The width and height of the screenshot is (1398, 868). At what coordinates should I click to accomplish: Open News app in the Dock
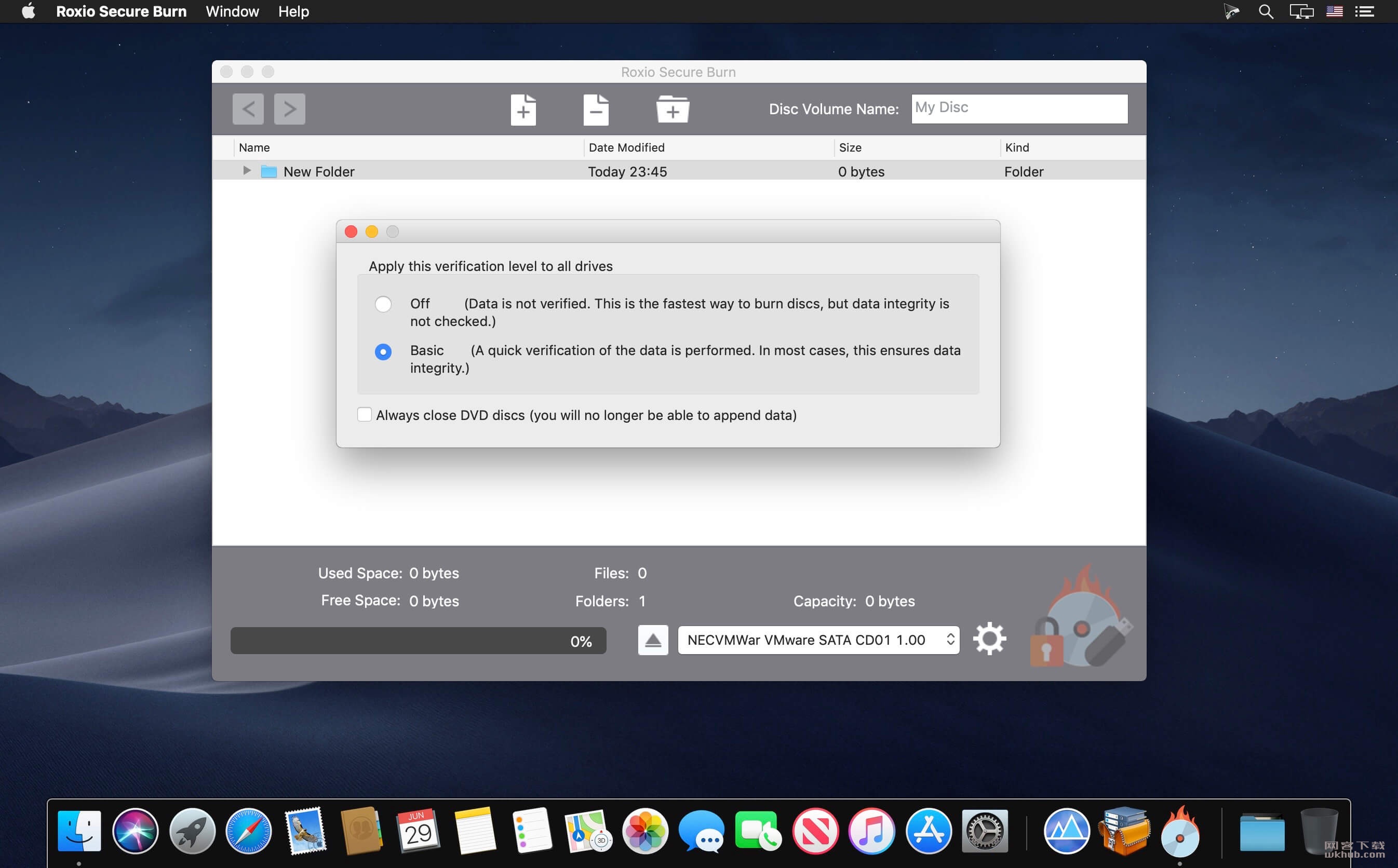(x=815, y=831)
